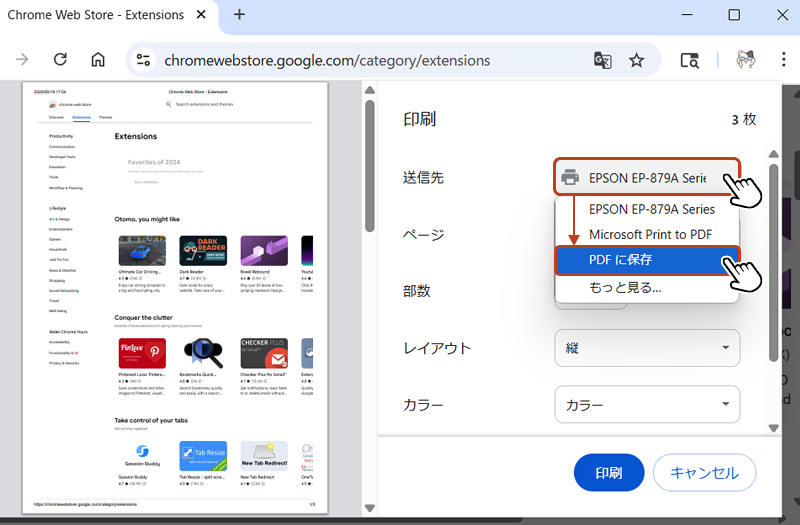Click the Extensions heading in preview
The image size is (800, 525).
pyautogui.click(x=136, y=136)
